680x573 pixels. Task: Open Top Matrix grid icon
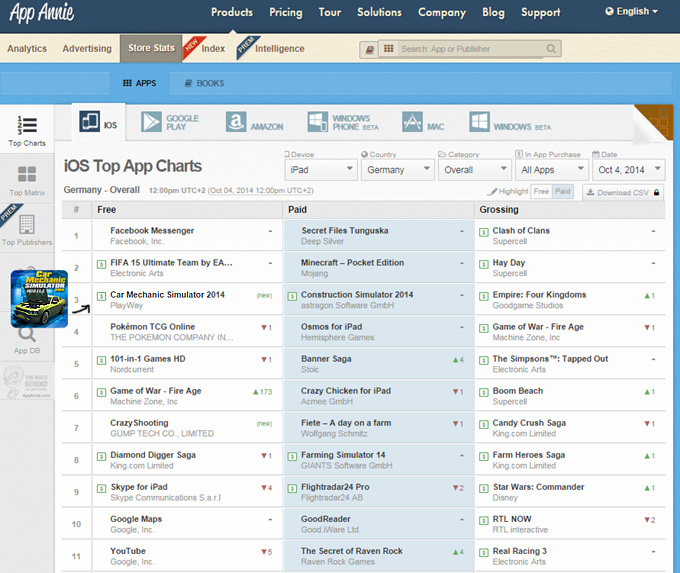(27, 174)
